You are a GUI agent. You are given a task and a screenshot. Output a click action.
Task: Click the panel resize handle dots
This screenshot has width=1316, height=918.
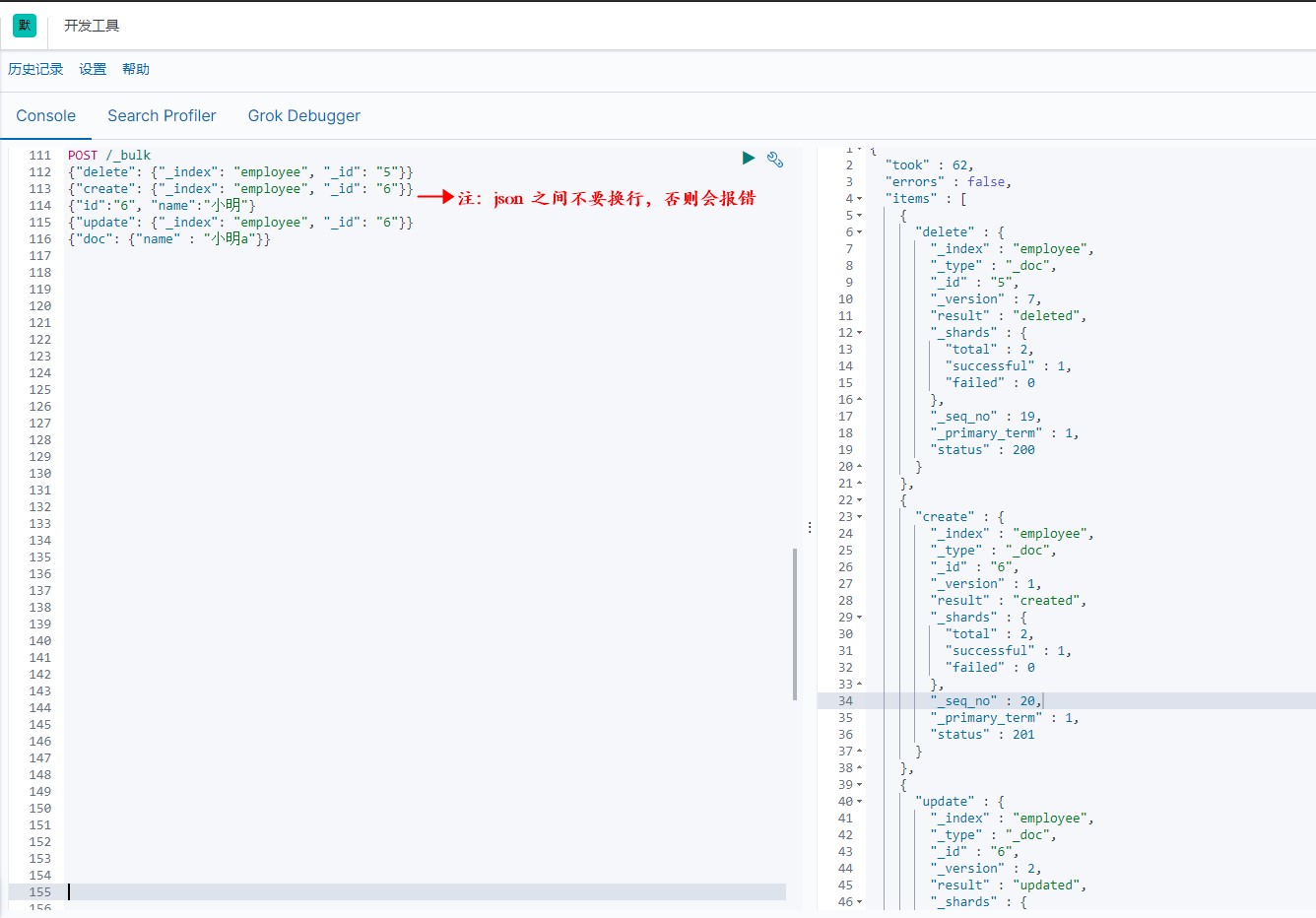pos(810,528)
